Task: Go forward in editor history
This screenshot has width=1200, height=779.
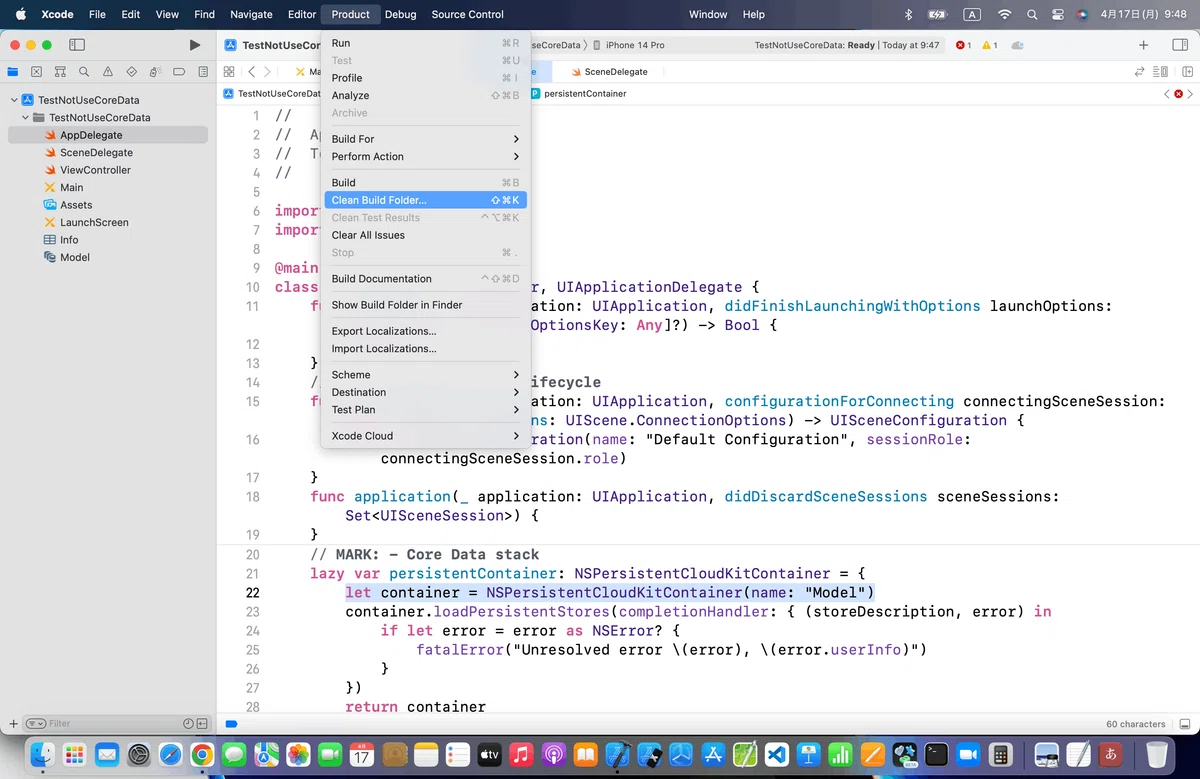Action: tap(267, 72)
